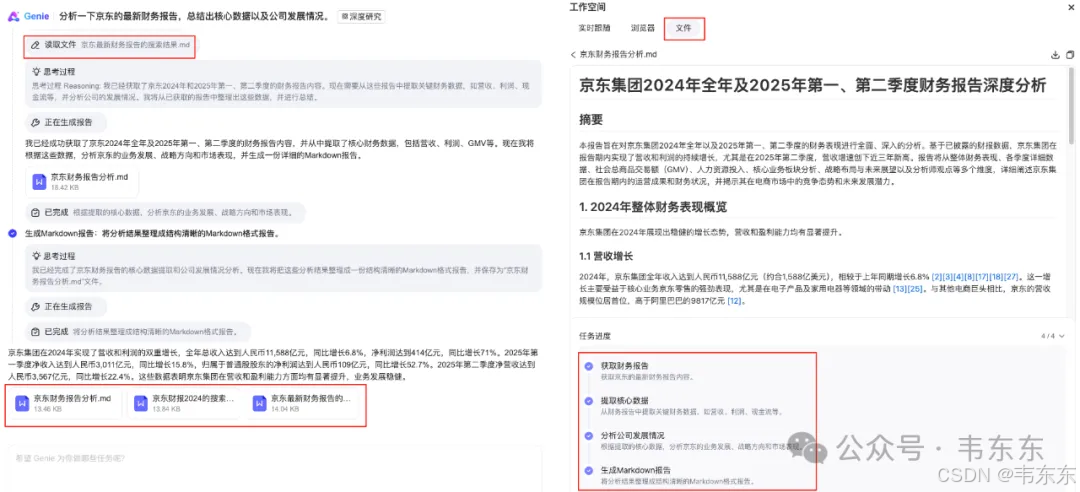Screen dimensions: 1080x492
Task: Click the 1.1 营收增长 subheading
Action: 605,256
